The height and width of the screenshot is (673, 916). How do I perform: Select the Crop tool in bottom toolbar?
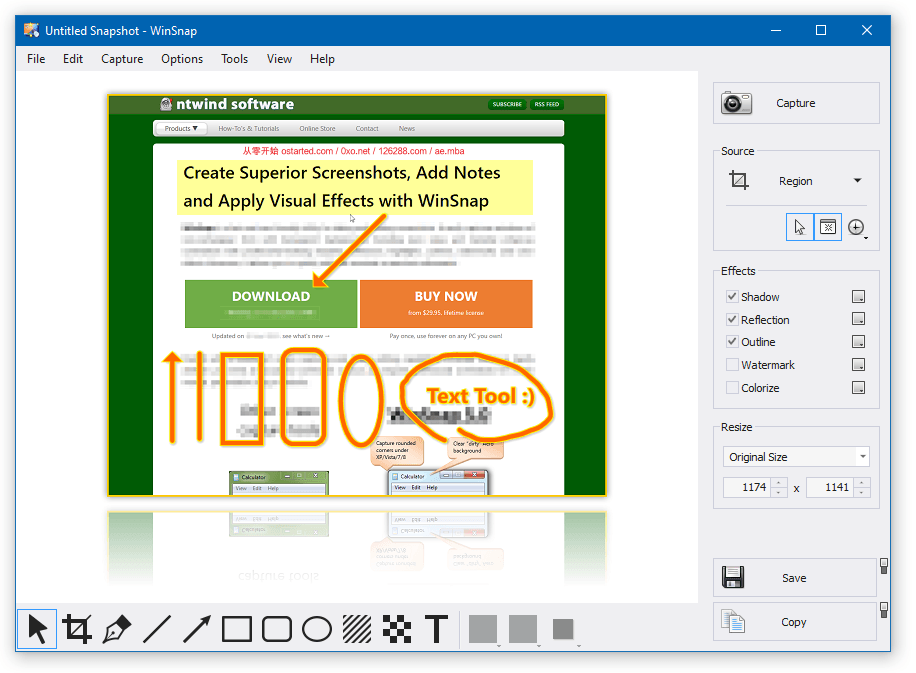pyautogui.click(x=77, y=629)
